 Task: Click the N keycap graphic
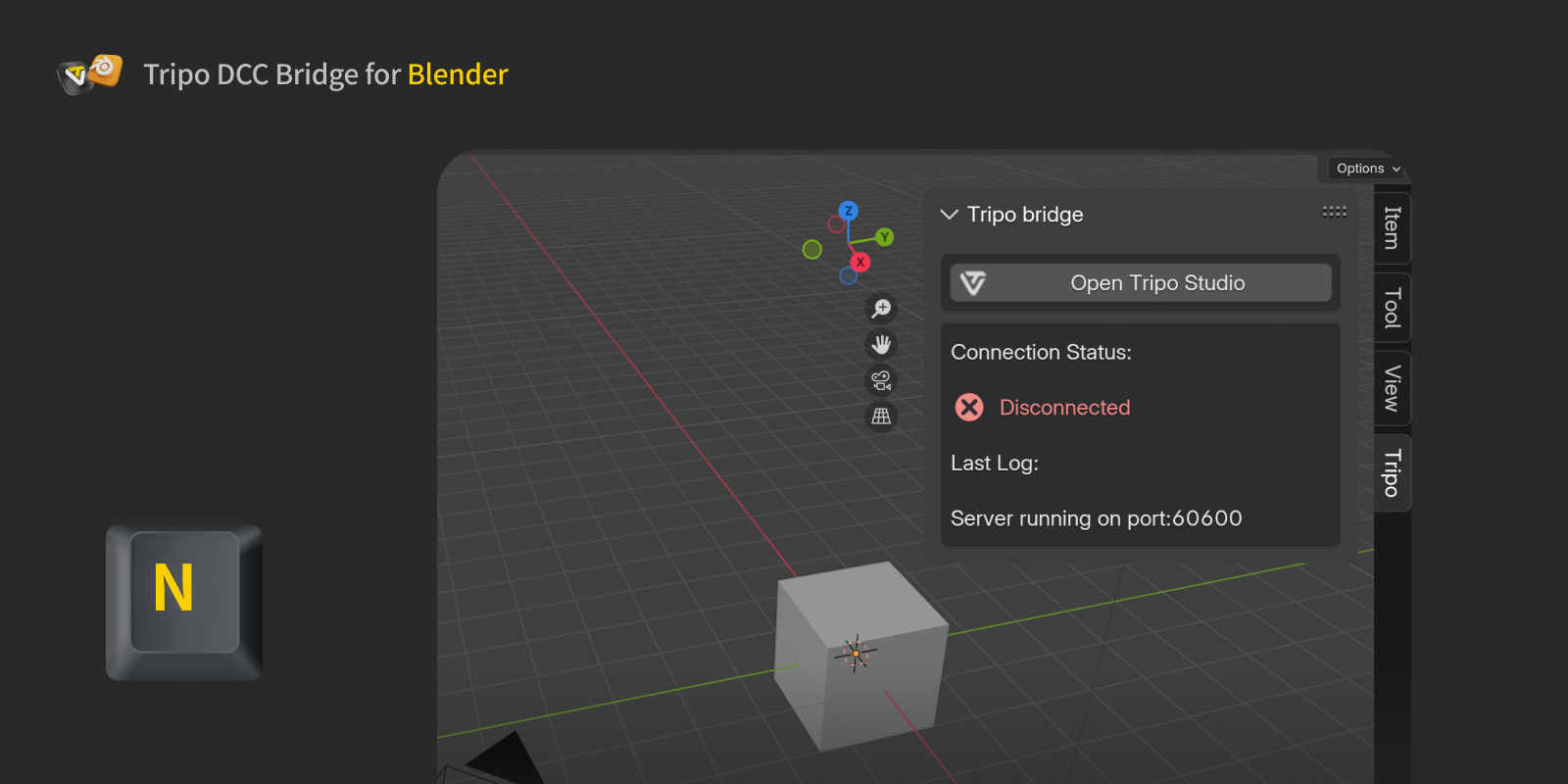coord(183,601)
